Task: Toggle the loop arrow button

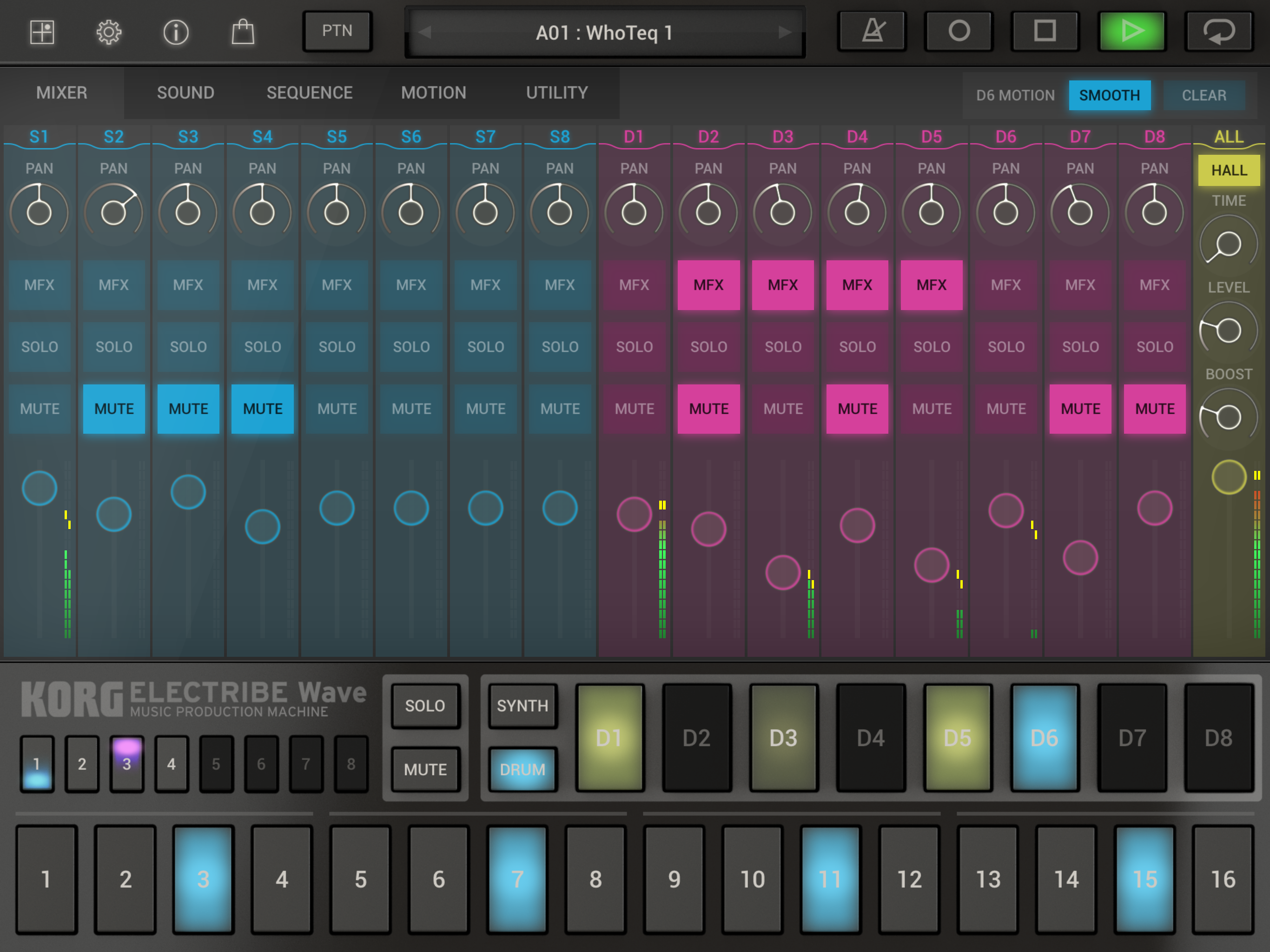Action: coord(1218,31)
